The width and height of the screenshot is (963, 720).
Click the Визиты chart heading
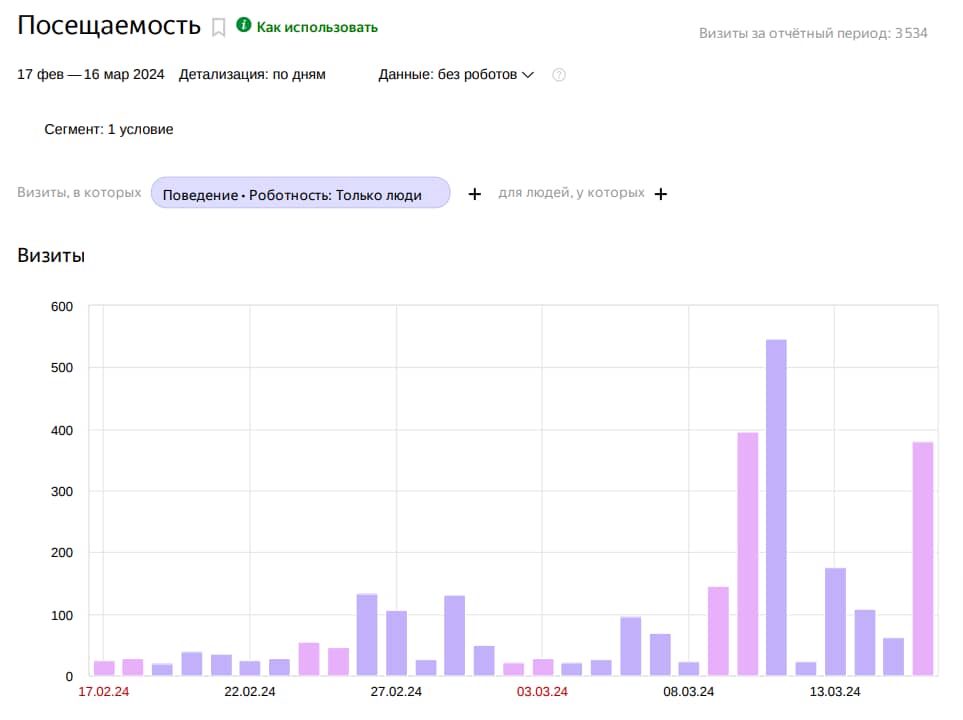click(x=51, y=256)
